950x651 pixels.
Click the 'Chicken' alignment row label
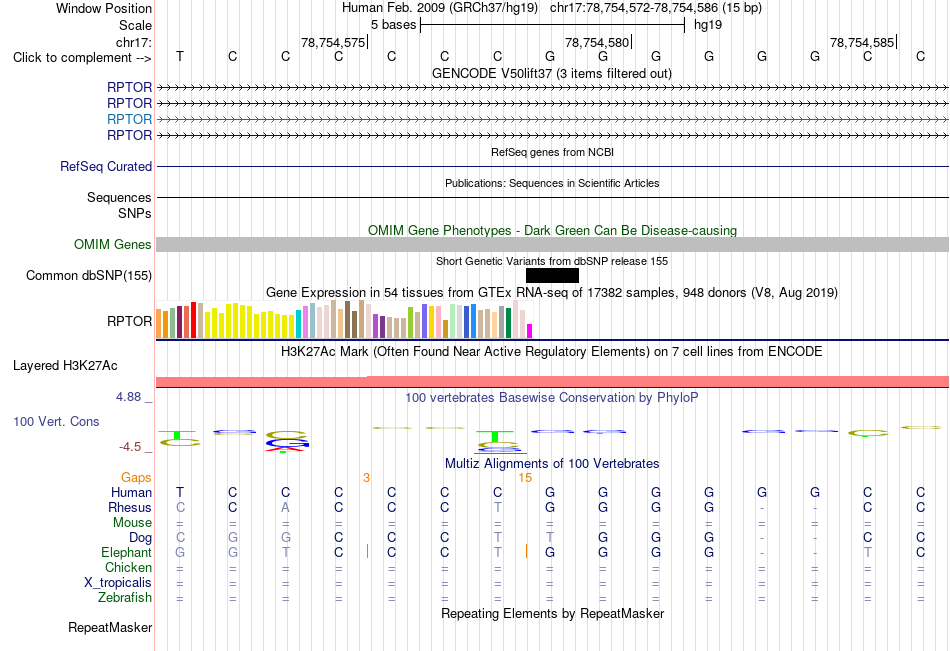coord(128,567)
